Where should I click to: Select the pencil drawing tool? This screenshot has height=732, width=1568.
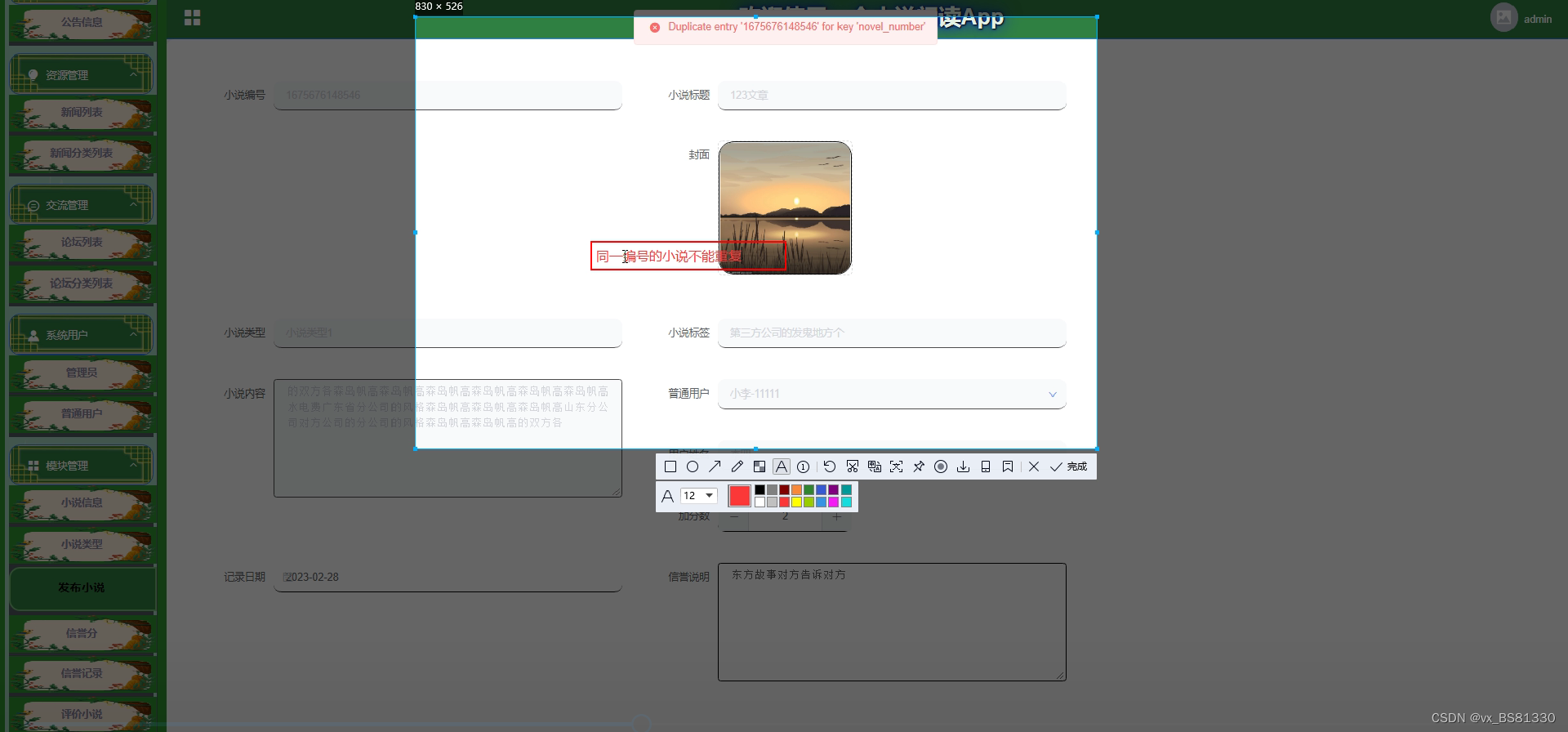737,466
